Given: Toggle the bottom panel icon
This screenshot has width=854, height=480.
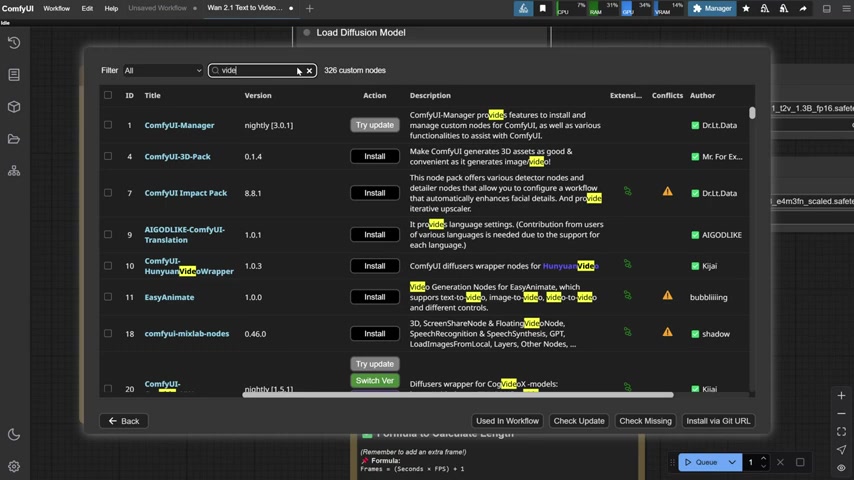Looking at the screenshot, I should click(826, 9).
